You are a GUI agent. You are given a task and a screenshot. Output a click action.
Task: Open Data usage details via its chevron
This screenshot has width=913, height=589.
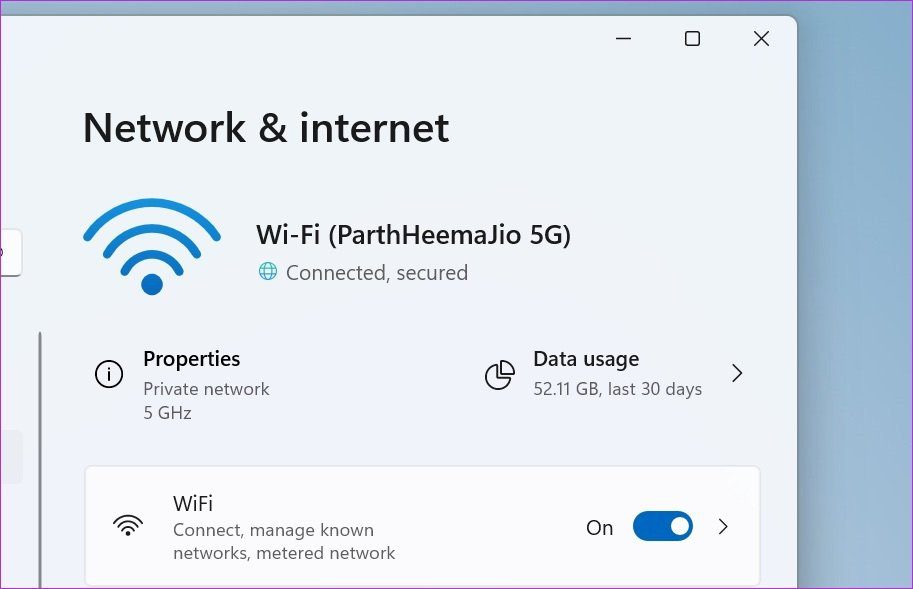(x=737, y=373)
